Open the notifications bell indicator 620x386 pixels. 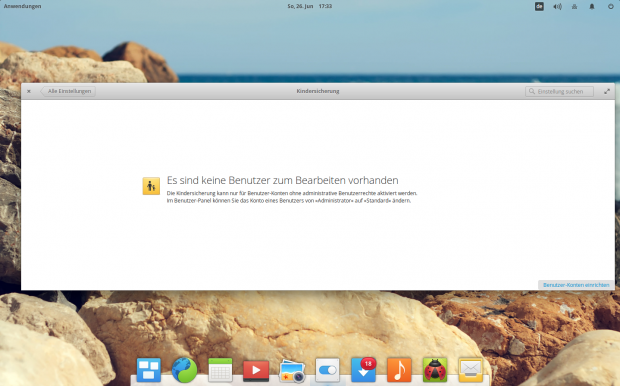[592, 6]
